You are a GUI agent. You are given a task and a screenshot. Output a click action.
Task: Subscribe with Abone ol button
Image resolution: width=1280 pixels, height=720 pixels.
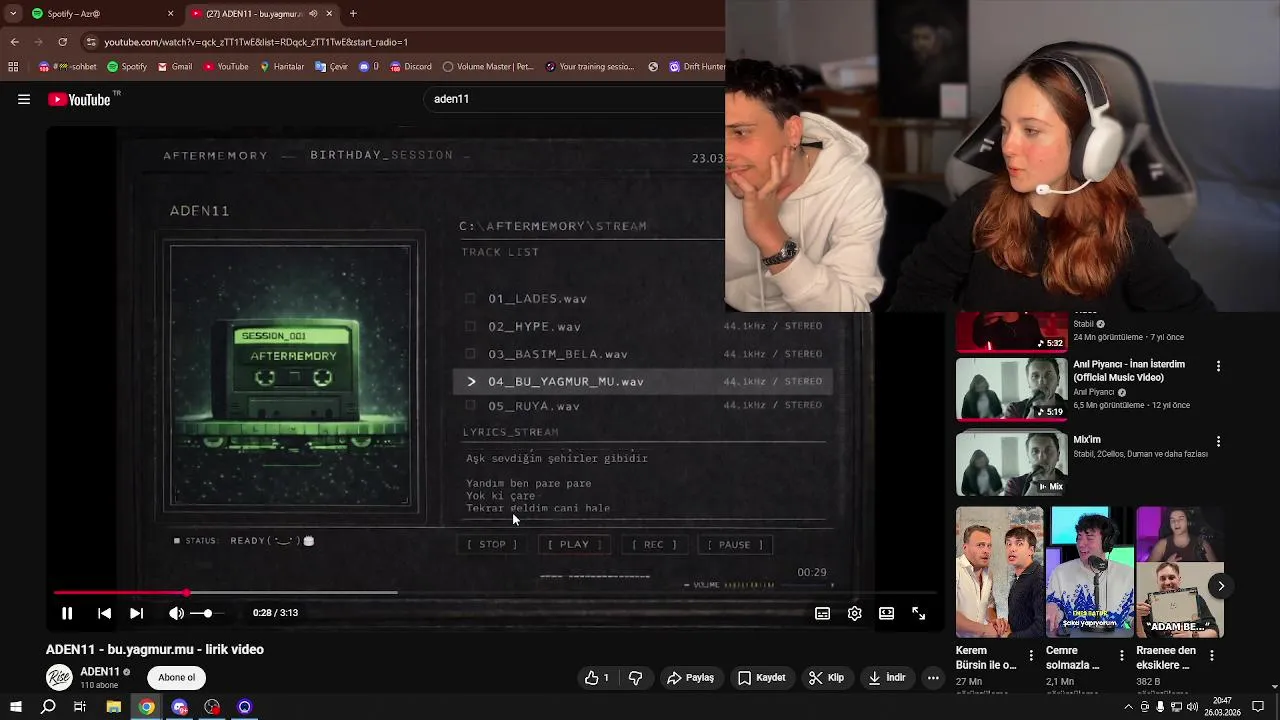pyautogui.click(x=177, y=677)
